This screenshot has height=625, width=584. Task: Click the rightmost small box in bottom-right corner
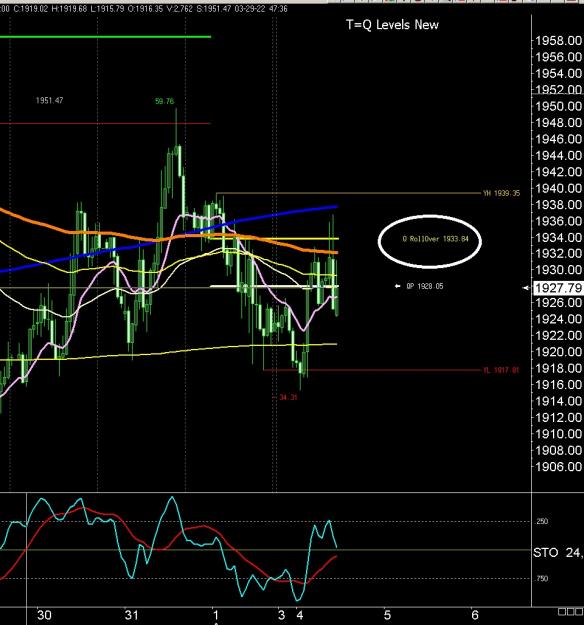[x=580, y=611]
